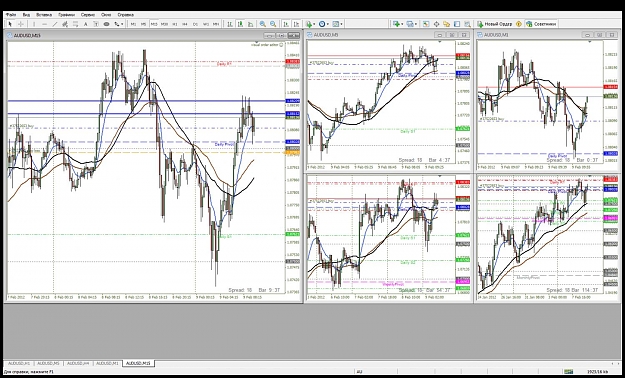Expand the templates dropdown arrow

[341, 24]
